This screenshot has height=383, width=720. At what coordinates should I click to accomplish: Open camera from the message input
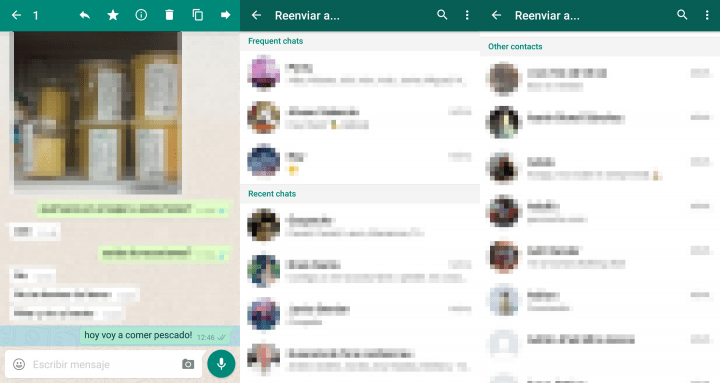(188, 364)
